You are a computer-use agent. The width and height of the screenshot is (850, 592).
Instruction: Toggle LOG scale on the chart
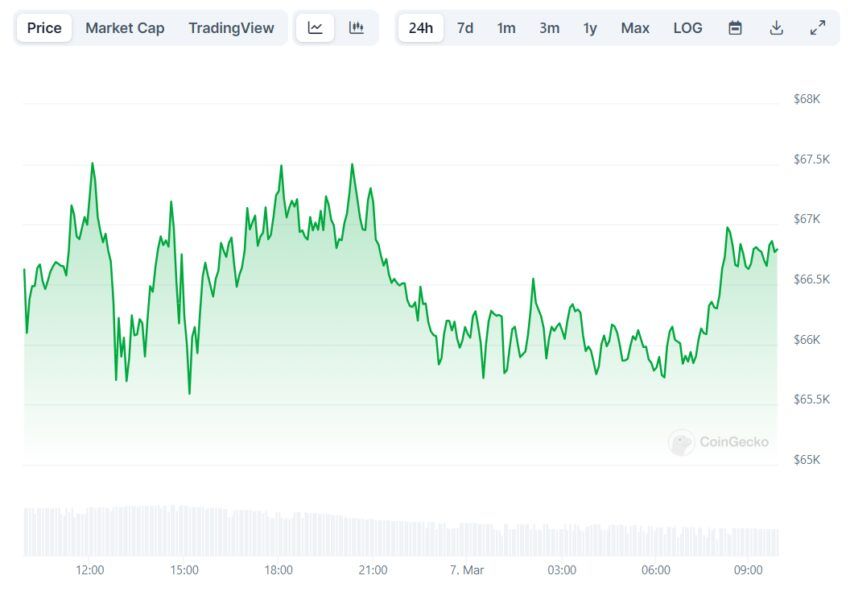point(687,28)
